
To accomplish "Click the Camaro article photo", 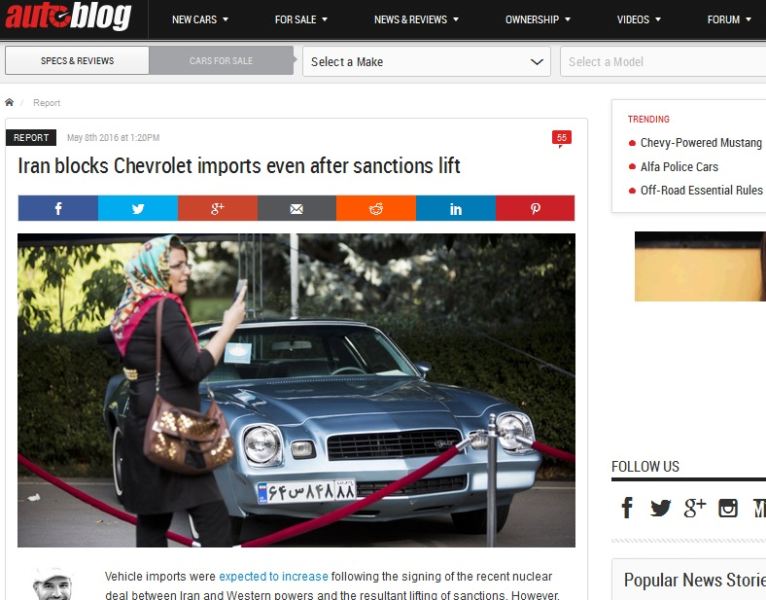I will coord(297,390).
